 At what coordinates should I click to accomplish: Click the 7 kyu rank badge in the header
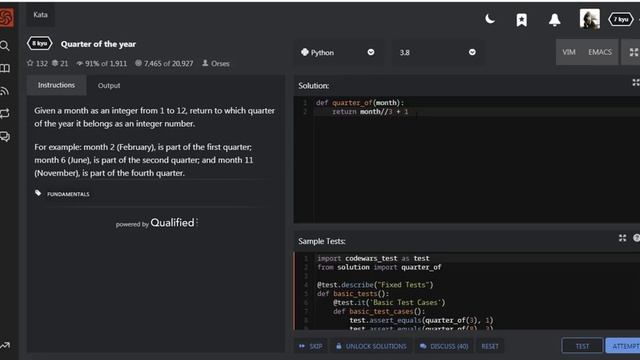pos(620,19)
